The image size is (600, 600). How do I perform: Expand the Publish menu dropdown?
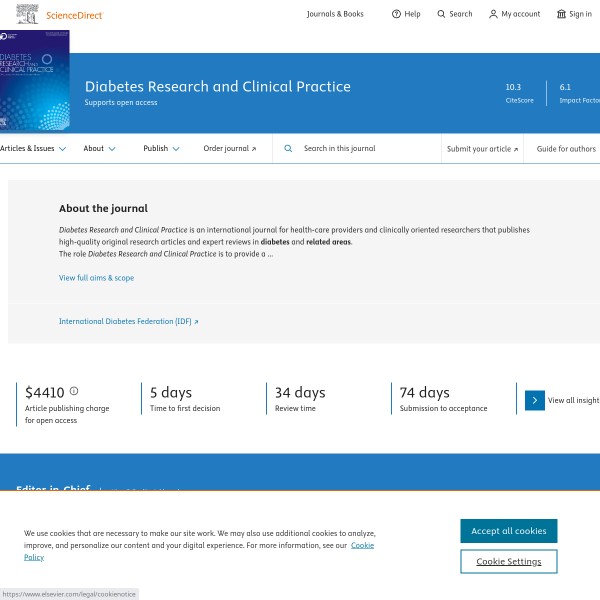[161, 148]
